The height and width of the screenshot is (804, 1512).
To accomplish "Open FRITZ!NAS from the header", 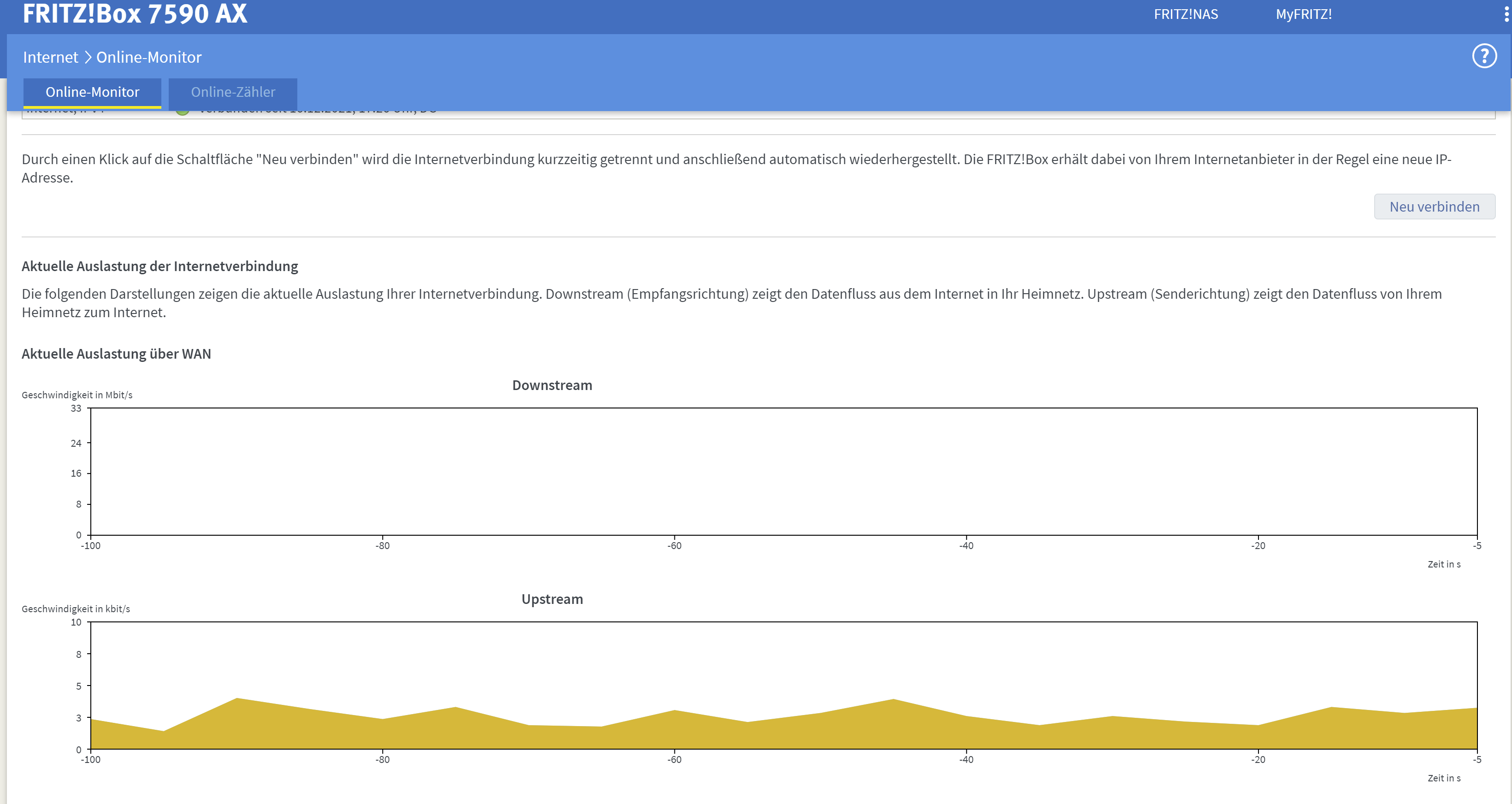I will (x=1186, y=14).
